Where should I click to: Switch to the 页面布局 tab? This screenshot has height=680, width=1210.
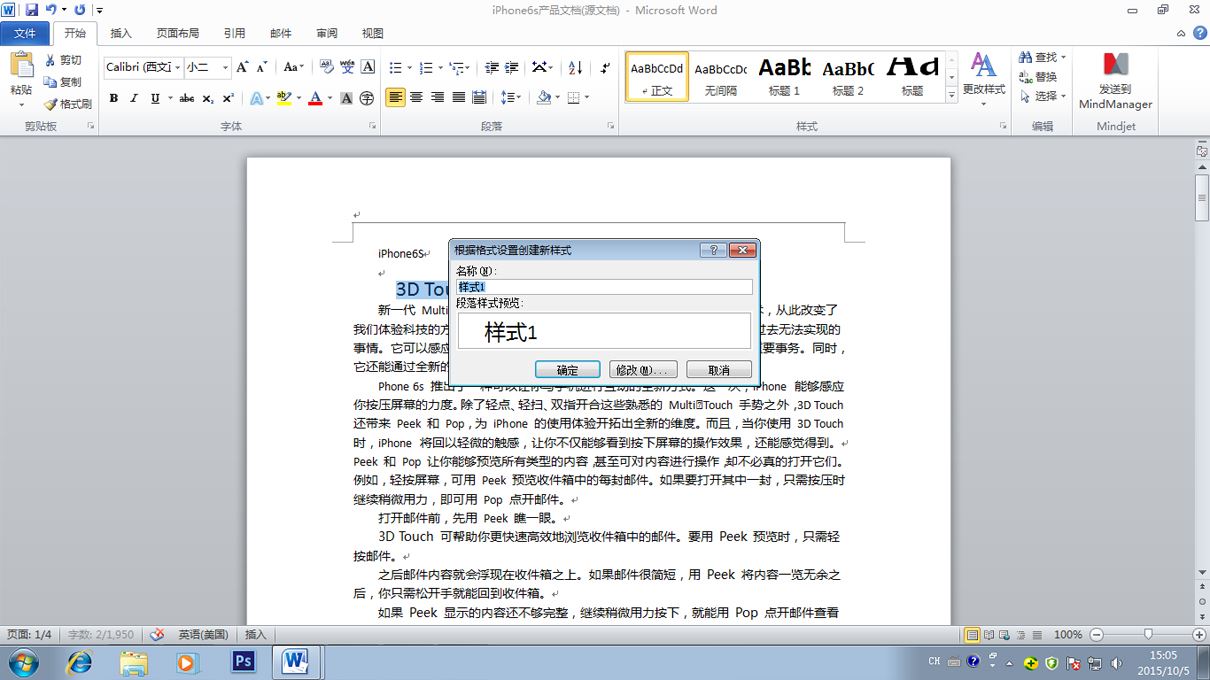pyautogui.click(x=178, y=33)
